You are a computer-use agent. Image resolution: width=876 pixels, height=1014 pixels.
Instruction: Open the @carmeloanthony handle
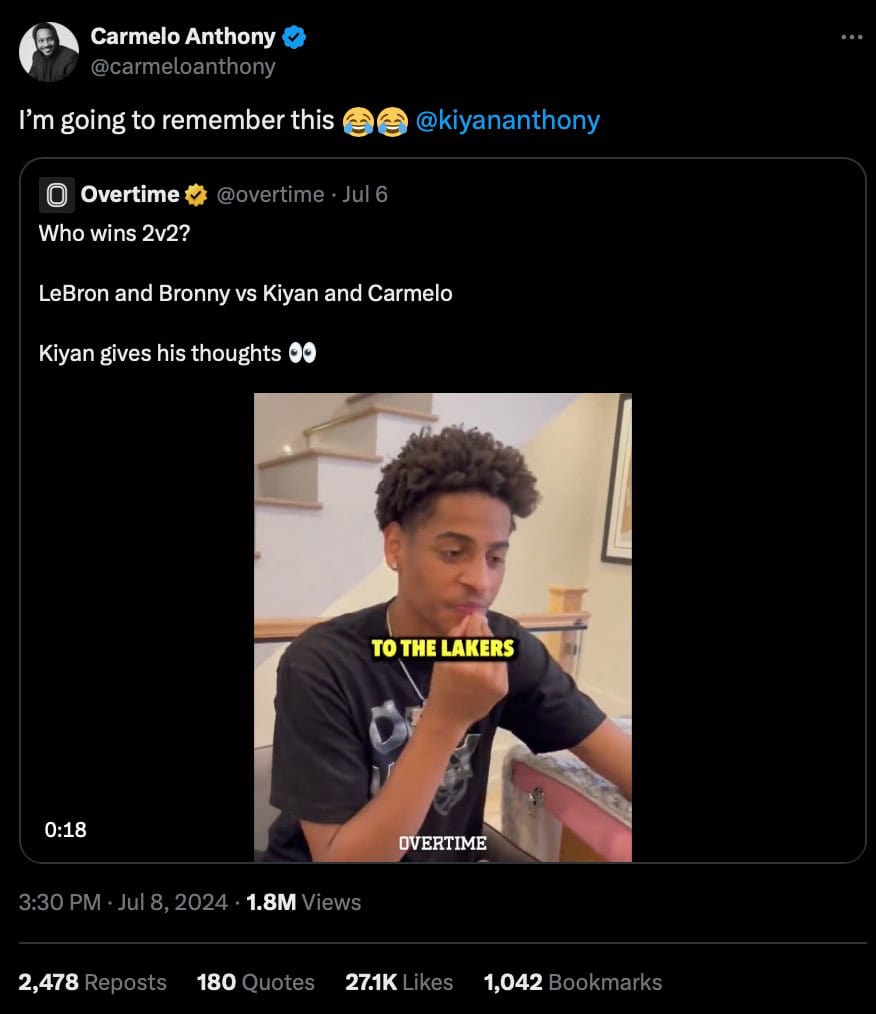click(183, 67)
